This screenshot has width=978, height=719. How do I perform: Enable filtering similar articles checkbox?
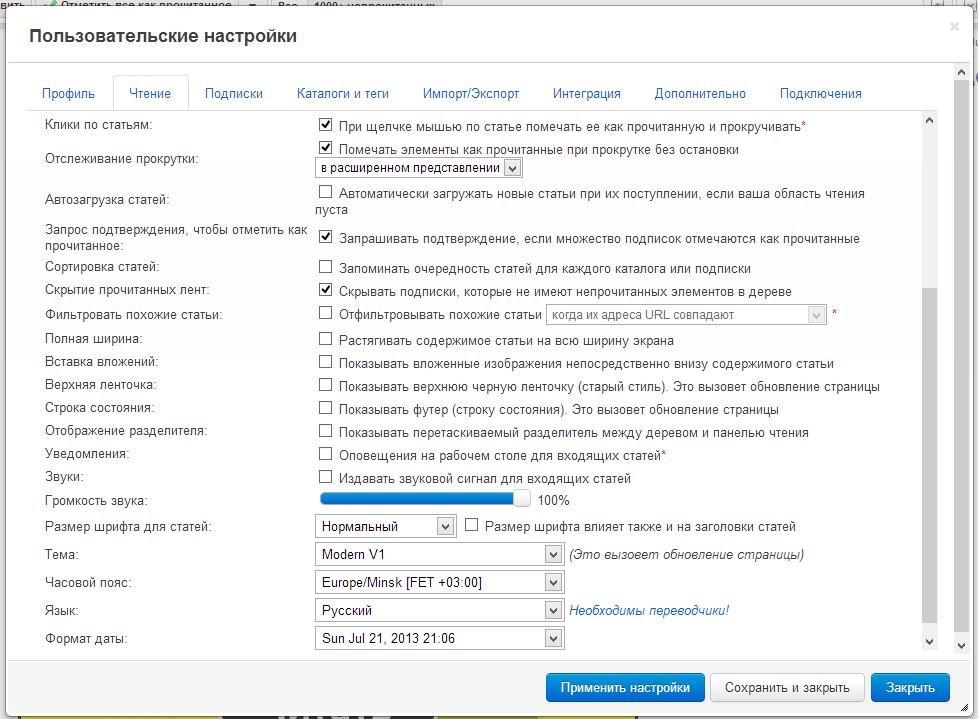[x=326, y=312]
